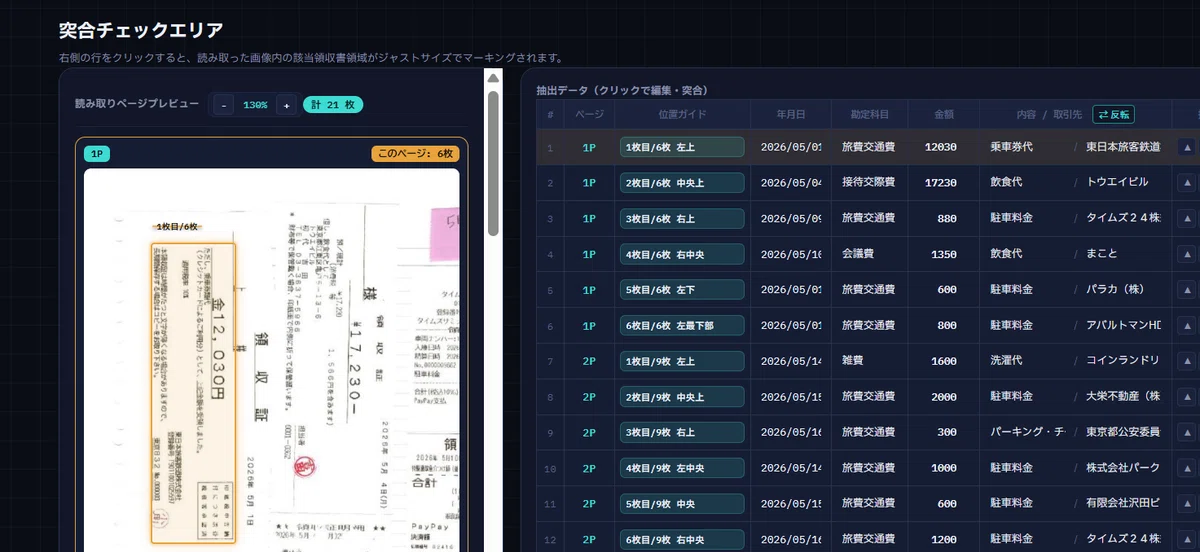1200x552 pixels.
Task: Click the 位置ガイド column header
Action: coord(682,115)
